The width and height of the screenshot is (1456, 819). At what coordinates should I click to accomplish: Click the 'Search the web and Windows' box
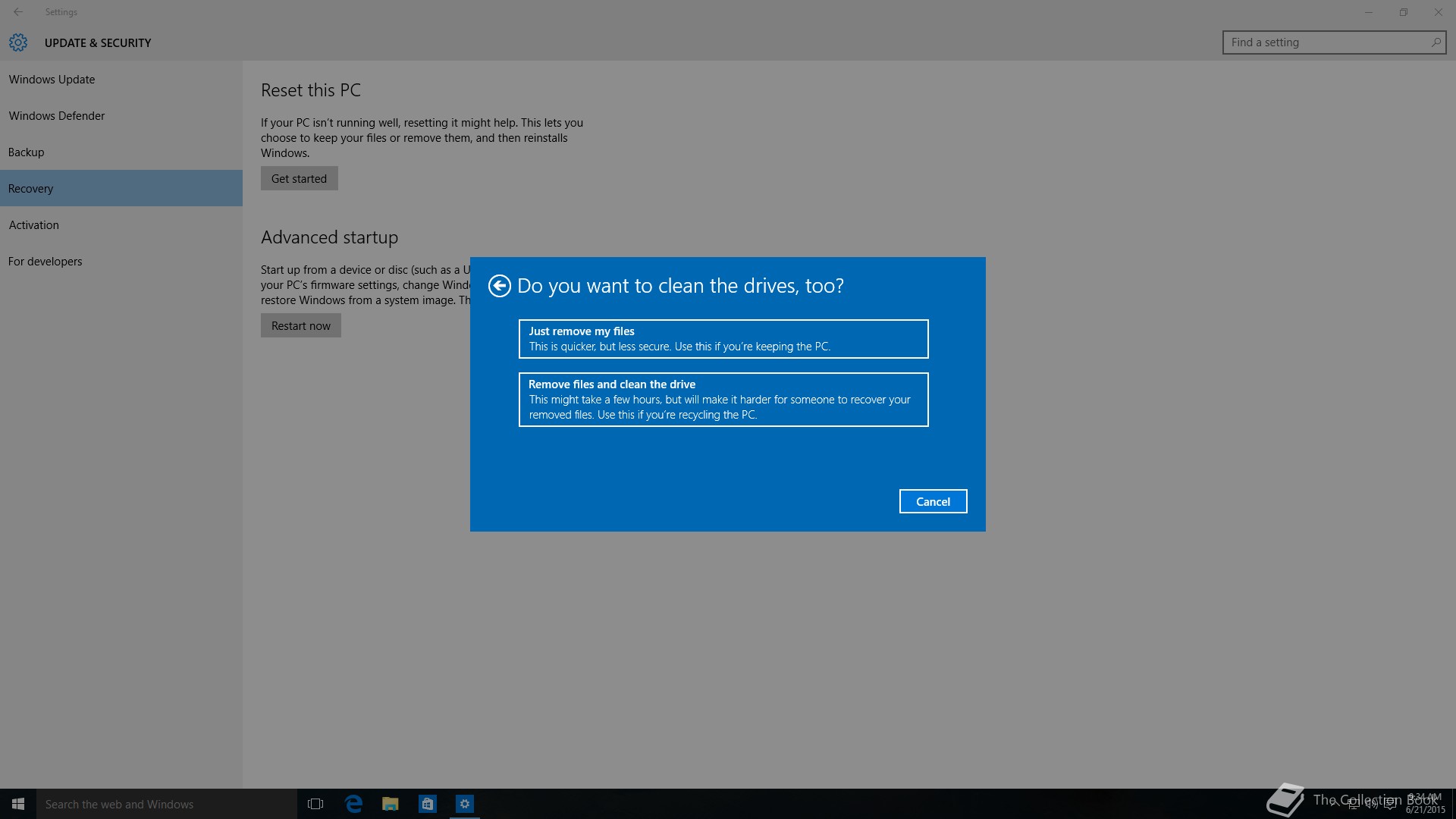tap(167, 804)
